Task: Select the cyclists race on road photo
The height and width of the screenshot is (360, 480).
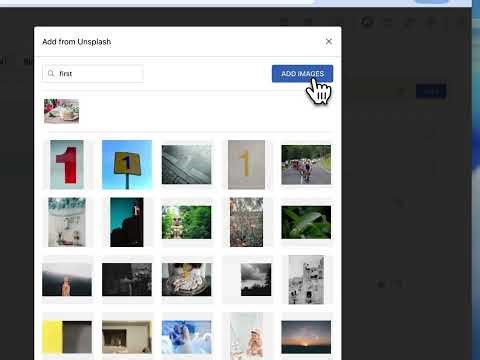Action: tap(306, 164)
